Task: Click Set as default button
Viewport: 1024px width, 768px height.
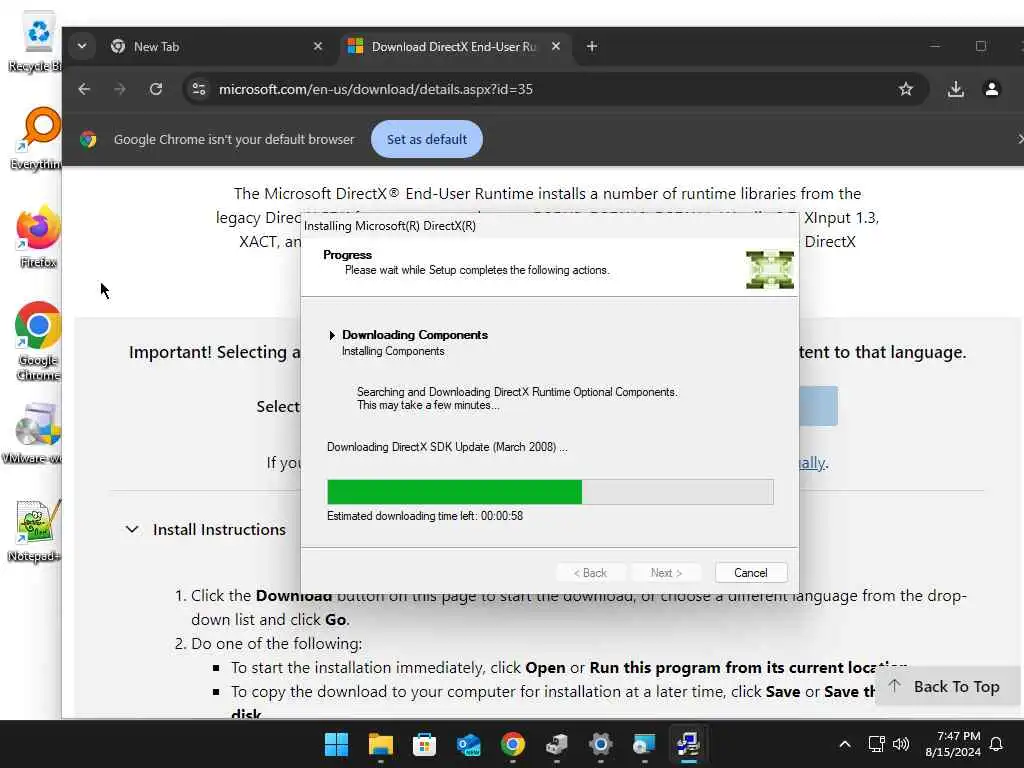Action: [x=426, y=139]
